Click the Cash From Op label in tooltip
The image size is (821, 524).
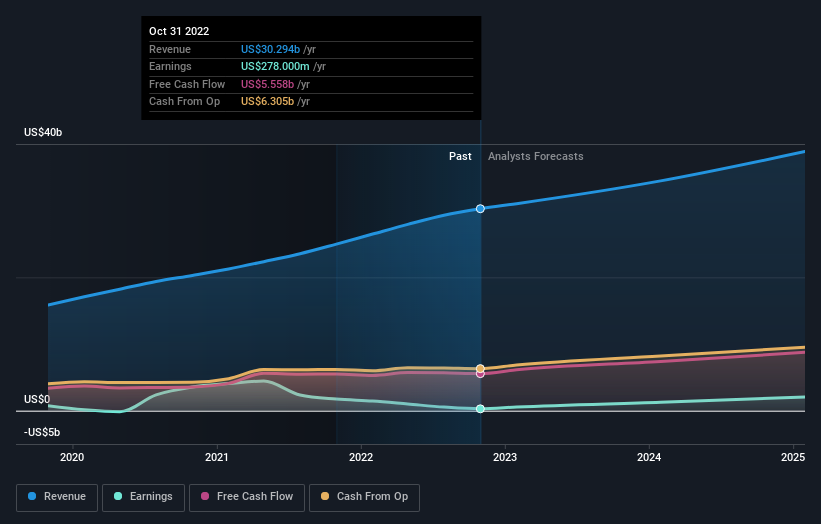(184, 102)
